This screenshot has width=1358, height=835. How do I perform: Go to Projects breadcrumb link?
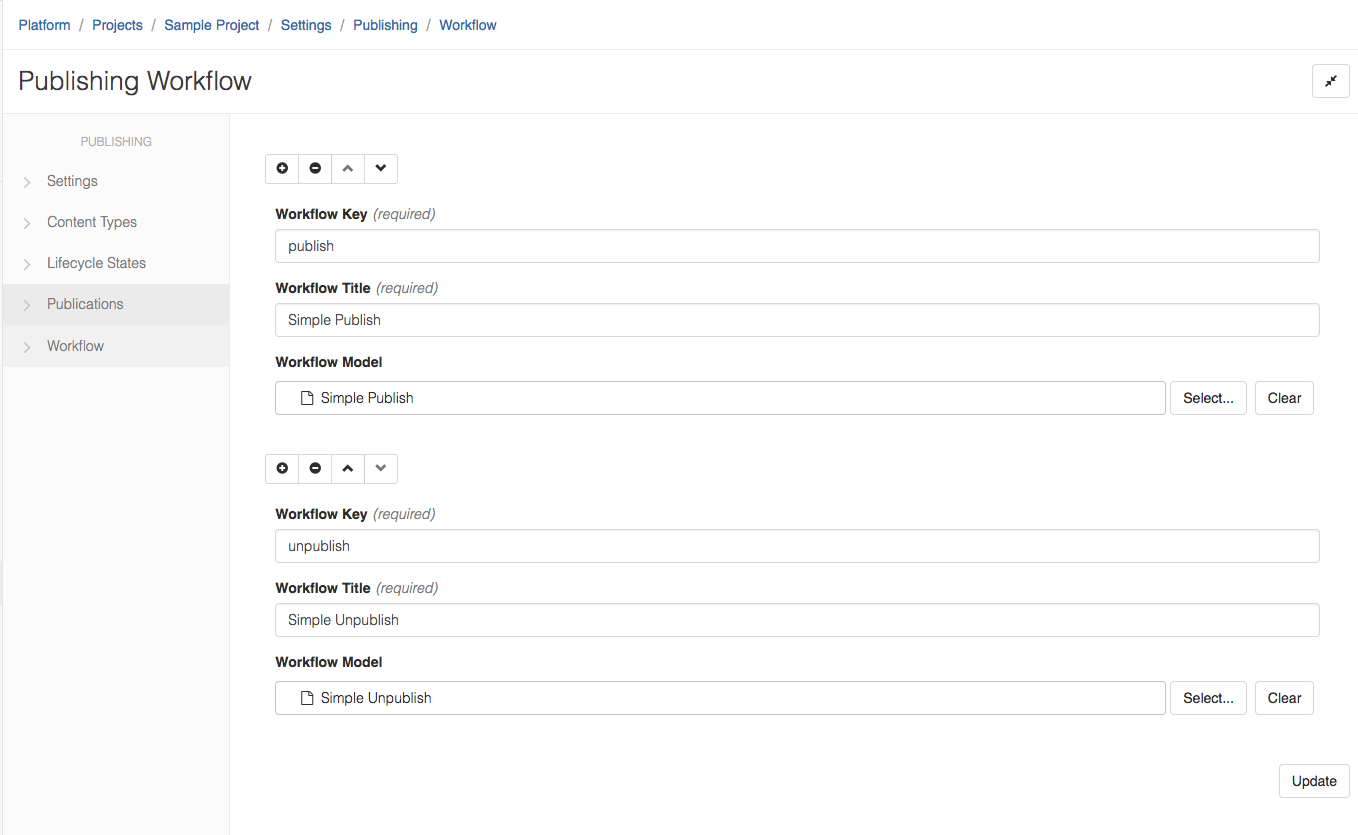[117, 25]
